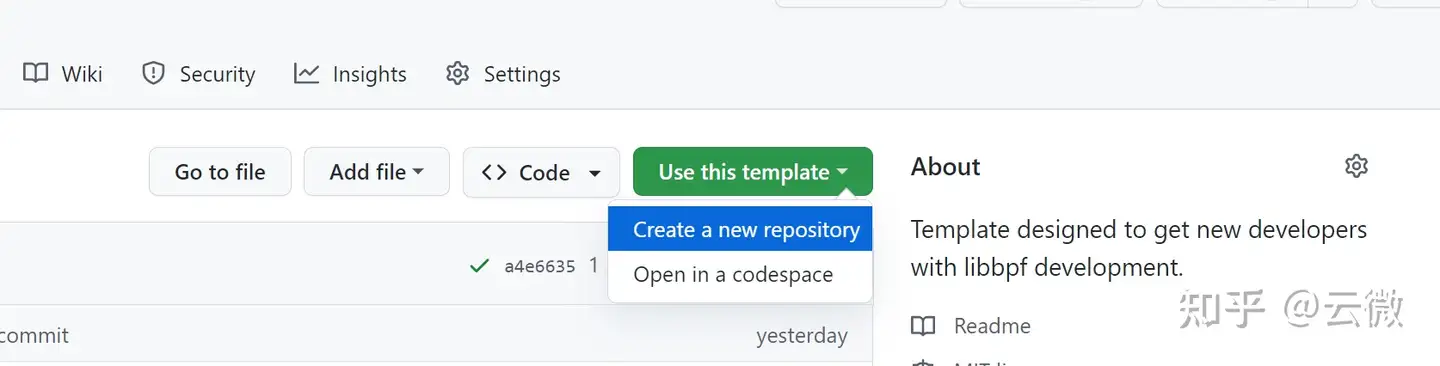The width and height of the screenshot is (1440, 366).
Task: Open commit hash a4e6635 link
Action: click(x=540, y=266)
